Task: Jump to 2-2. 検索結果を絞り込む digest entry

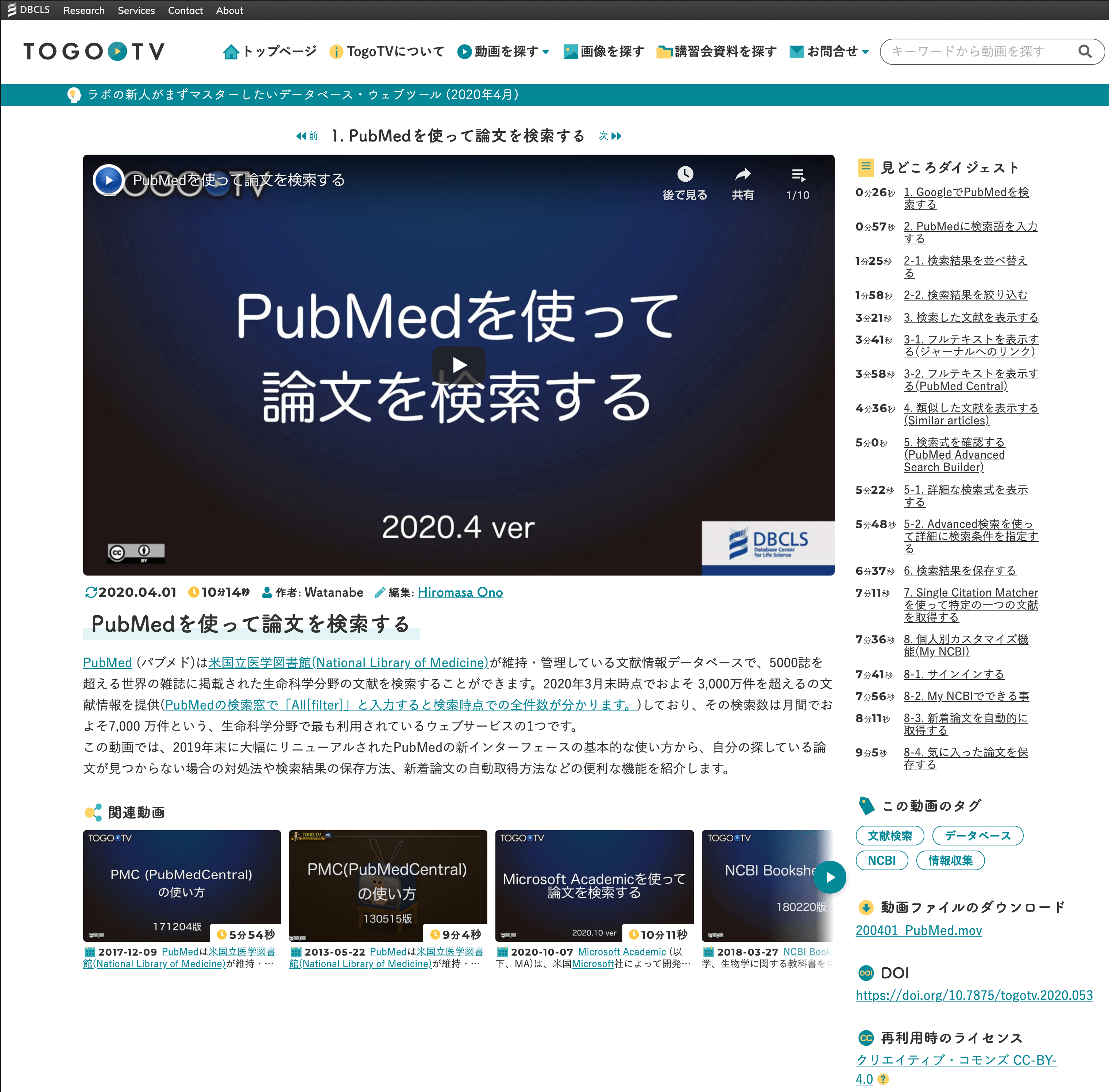Action: (965, 295)
